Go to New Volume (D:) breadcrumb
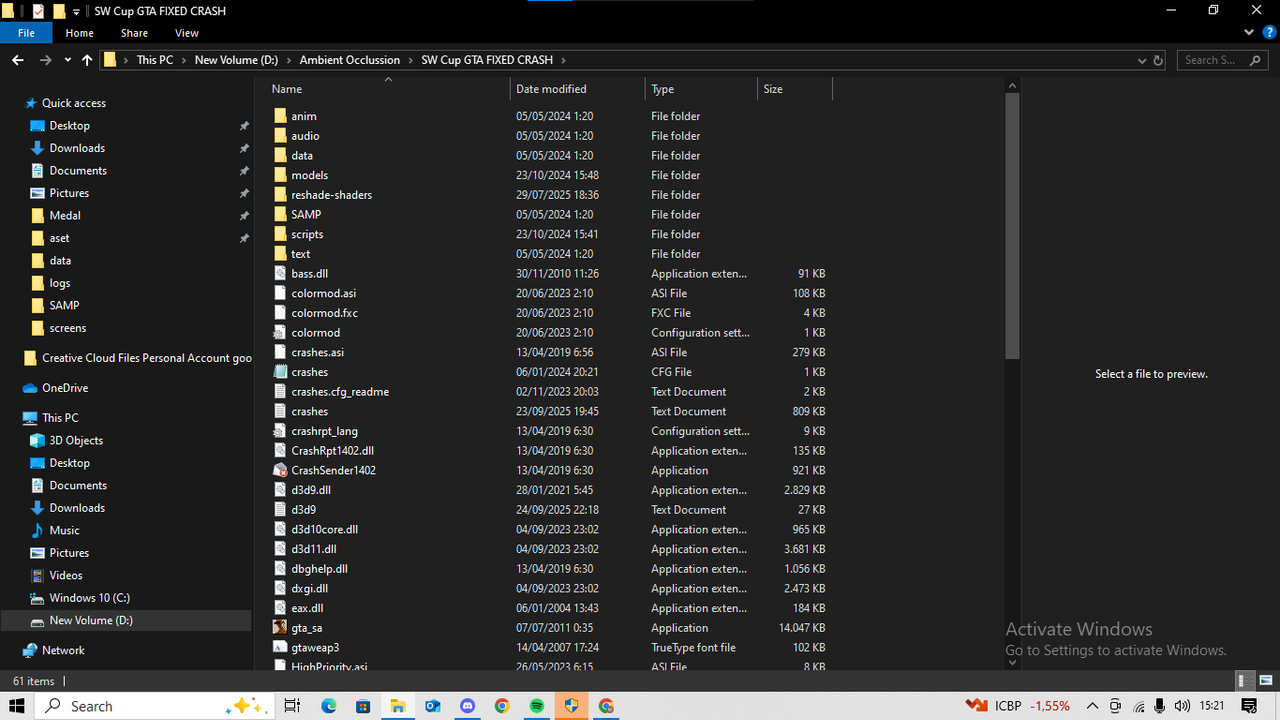The height and width of the screenshot is (720, 1280). pos(236,60)
